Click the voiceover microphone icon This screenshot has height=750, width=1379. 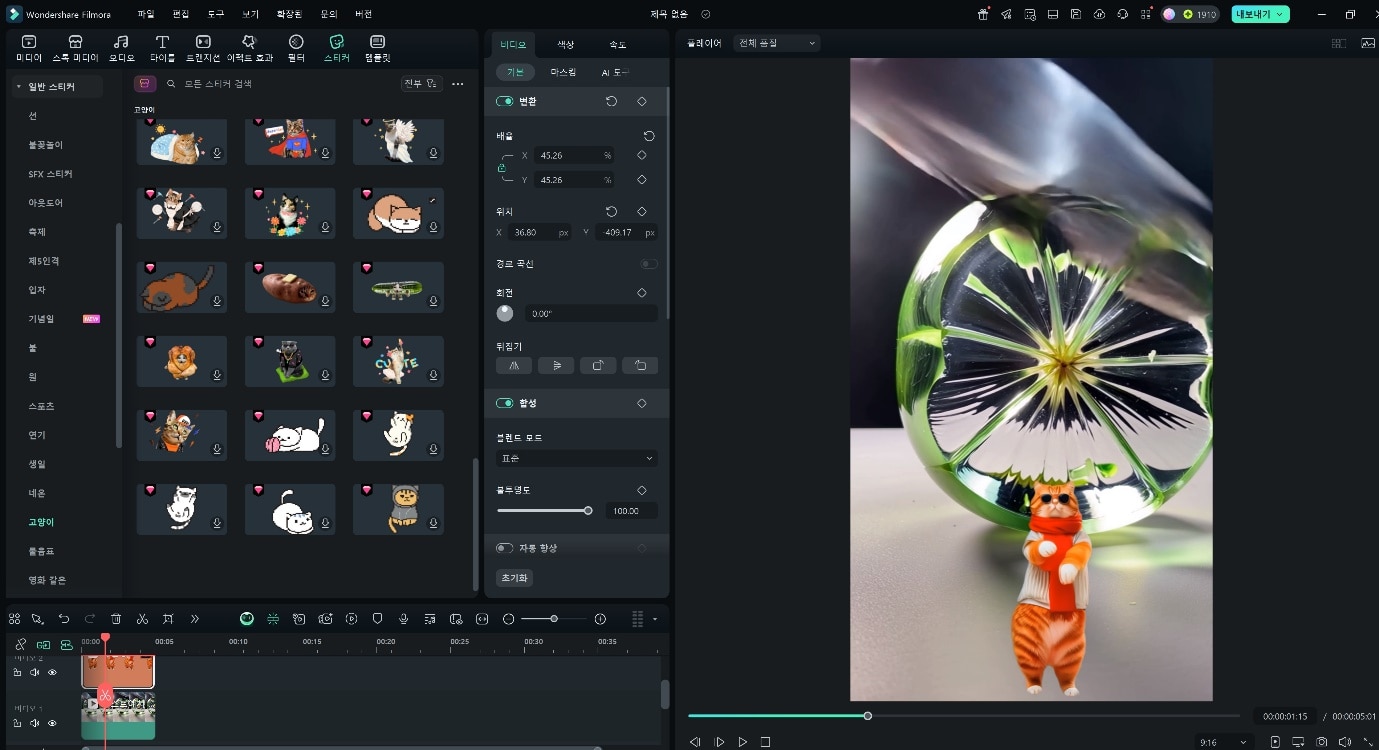(x=403, y=619)
